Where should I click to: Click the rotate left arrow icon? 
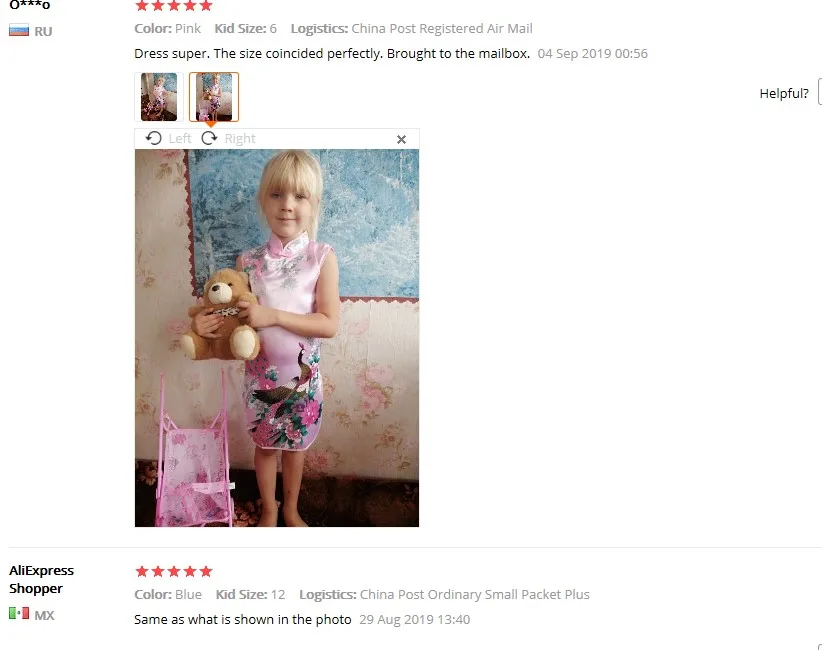click(x=154, y=138)
